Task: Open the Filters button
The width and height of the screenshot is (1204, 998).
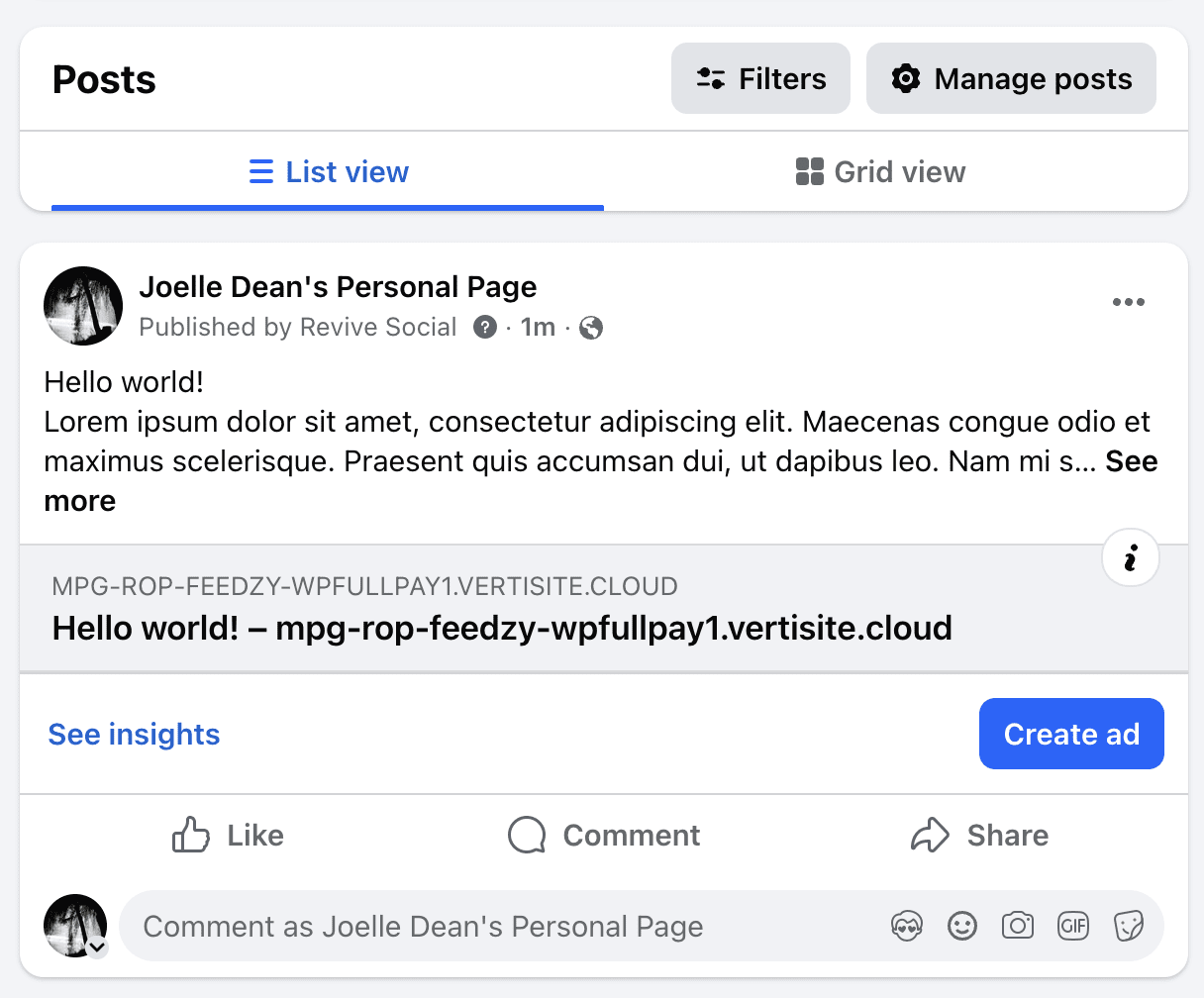Action: (x=760, y=79)
